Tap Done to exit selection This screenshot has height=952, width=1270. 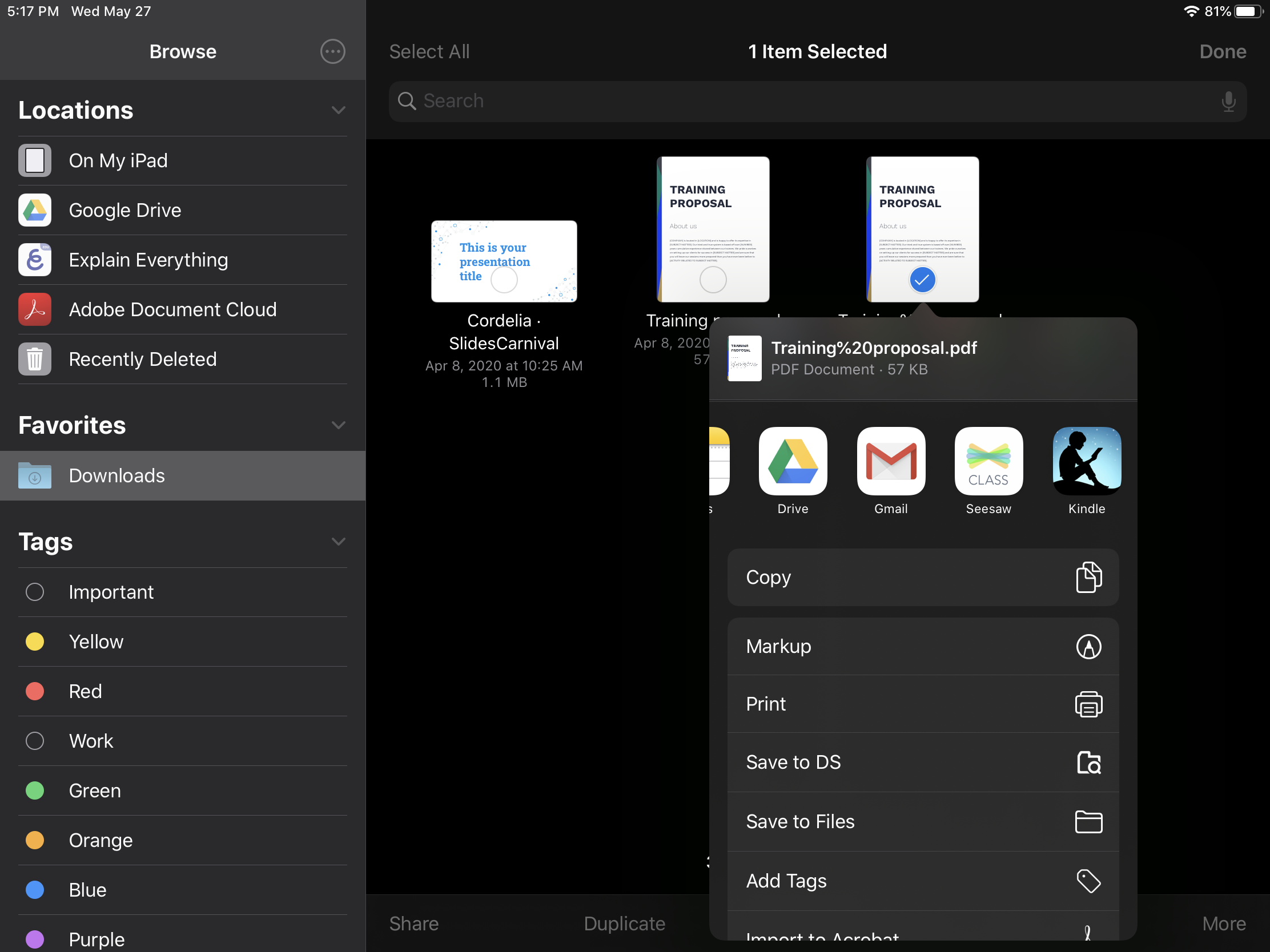coord(1223,51)
